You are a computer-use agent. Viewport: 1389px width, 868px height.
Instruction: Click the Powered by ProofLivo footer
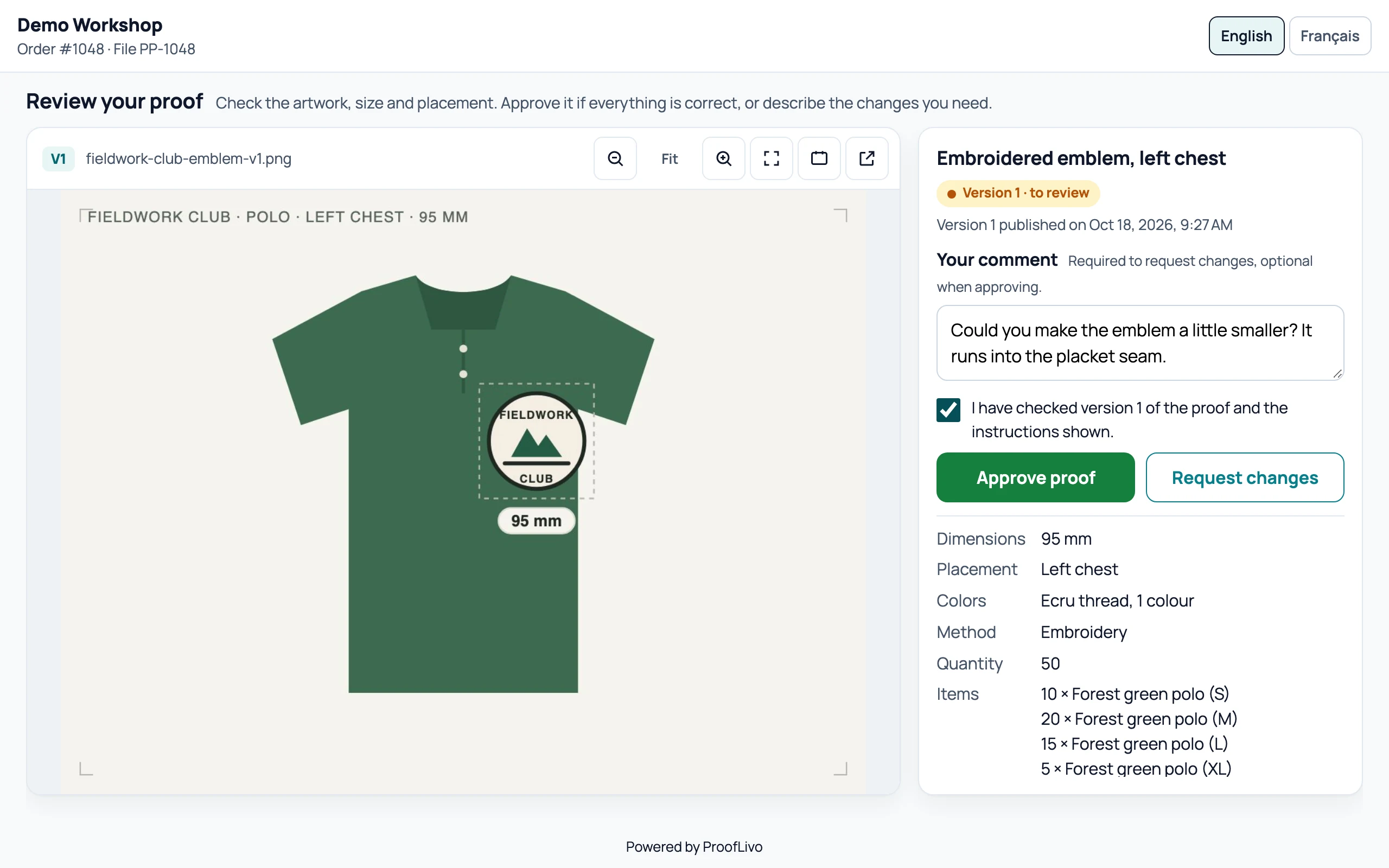point(694,846)
